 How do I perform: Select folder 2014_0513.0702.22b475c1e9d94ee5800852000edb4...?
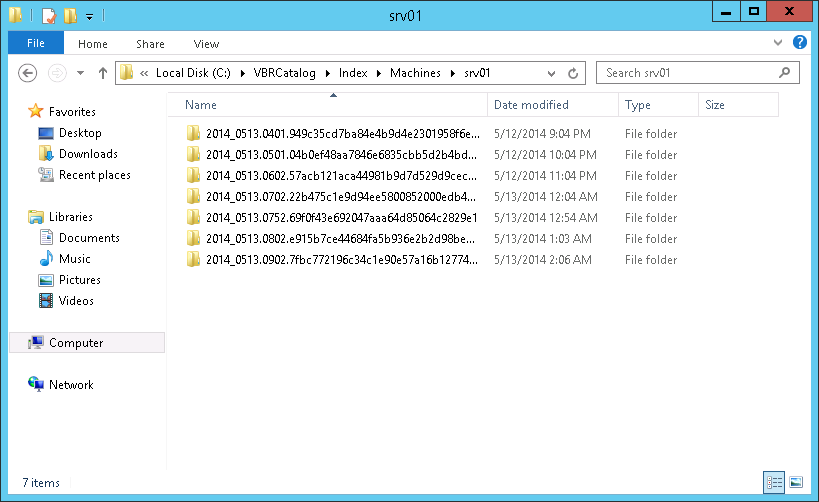pyautogui.click(x=341, y=196)
